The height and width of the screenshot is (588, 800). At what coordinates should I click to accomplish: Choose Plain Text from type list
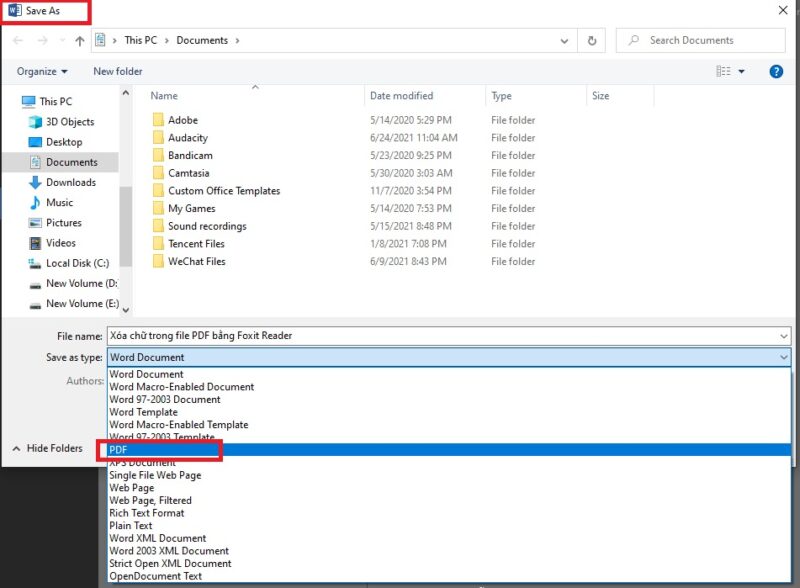click(x=449, y=526)
